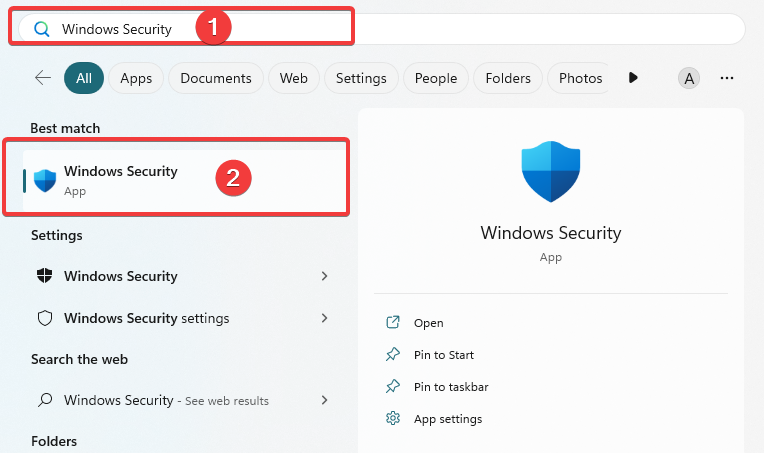Screen dimensions: 764x453
Task: Open the three-dot more options menu
Action: point(727,78)
